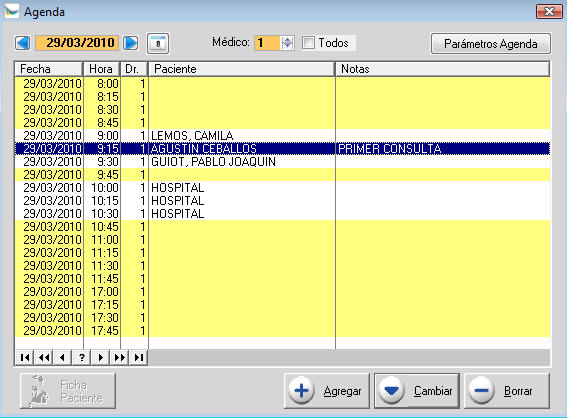Jump to first record in navigator
567x418 pixels.
[25, 358]
